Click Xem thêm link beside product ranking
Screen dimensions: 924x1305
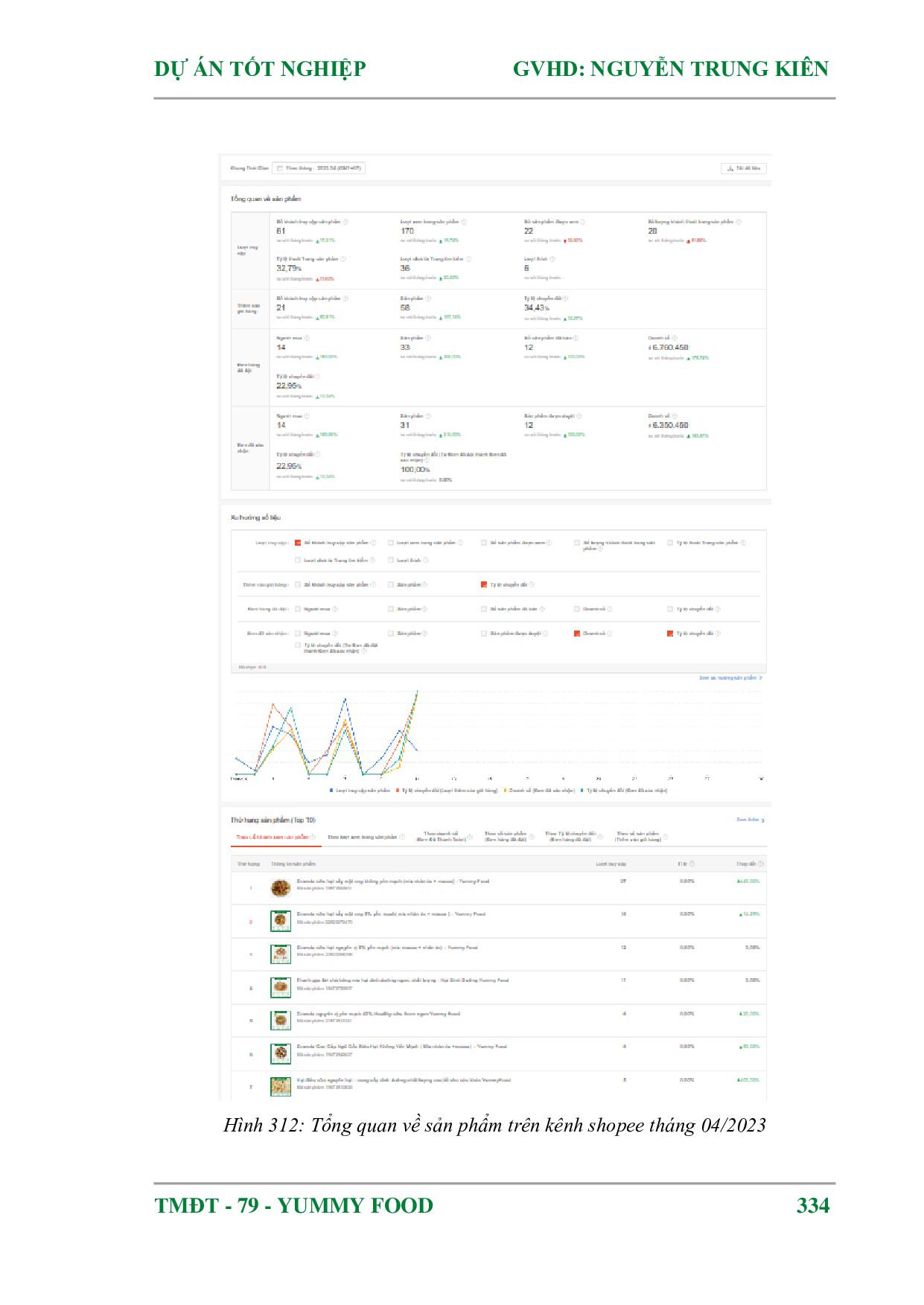click(x=751, y=820)
